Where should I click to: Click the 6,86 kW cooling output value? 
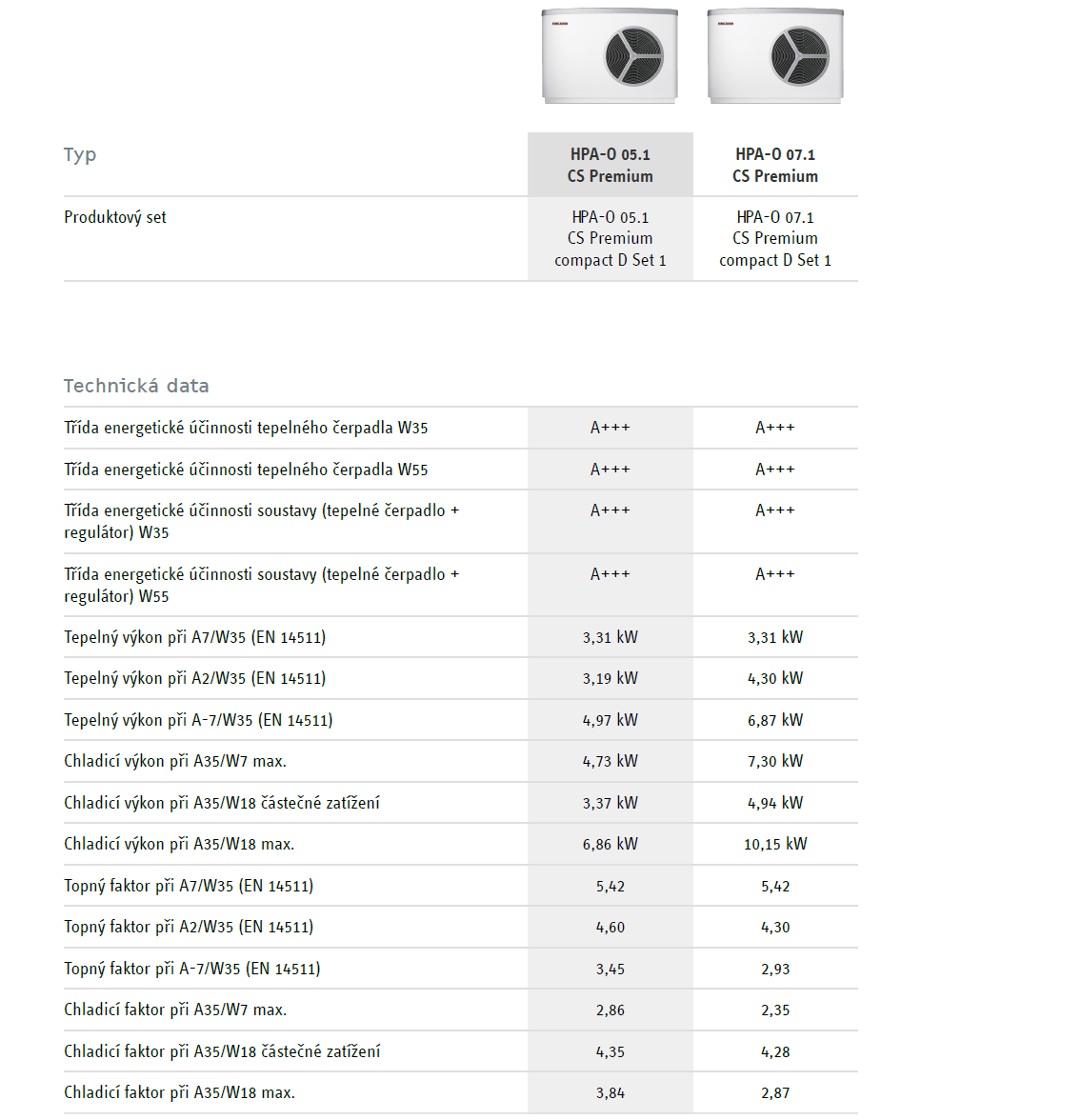coord(611,844)
